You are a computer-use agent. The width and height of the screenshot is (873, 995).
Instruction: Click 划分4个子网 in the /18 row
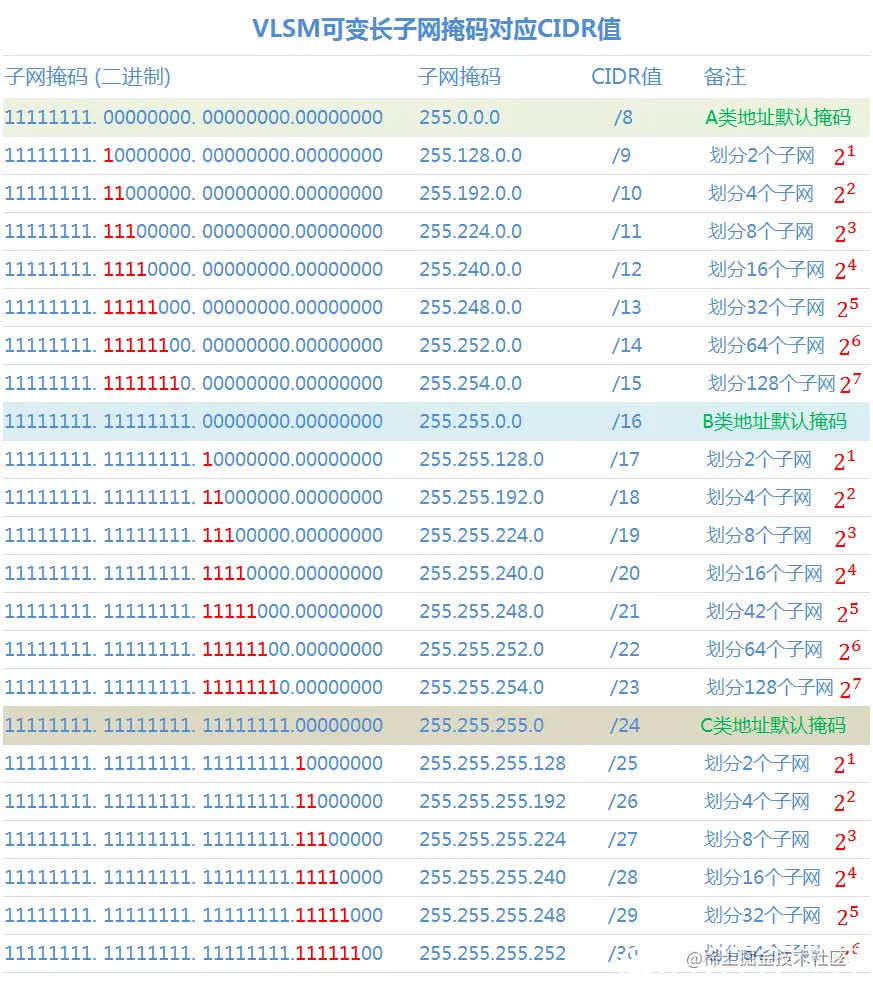pos(759,498)
